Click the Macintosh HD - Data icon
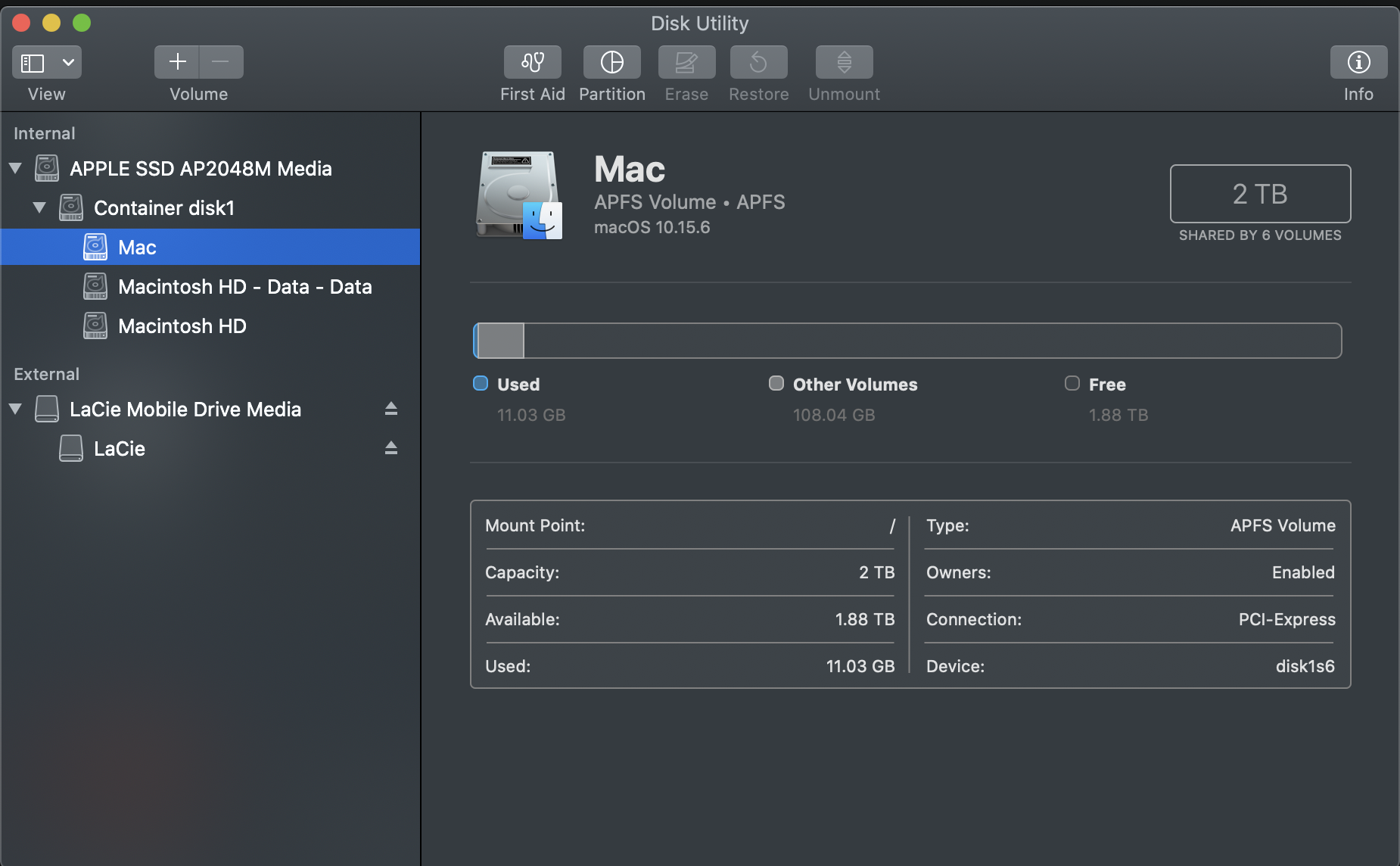 (95, 286)
